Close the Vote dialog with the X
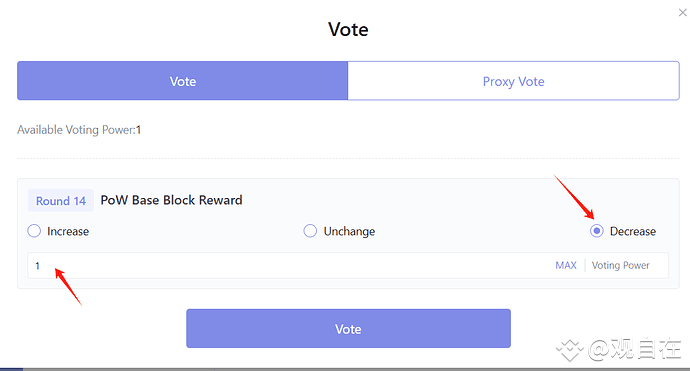 point(682,13)
